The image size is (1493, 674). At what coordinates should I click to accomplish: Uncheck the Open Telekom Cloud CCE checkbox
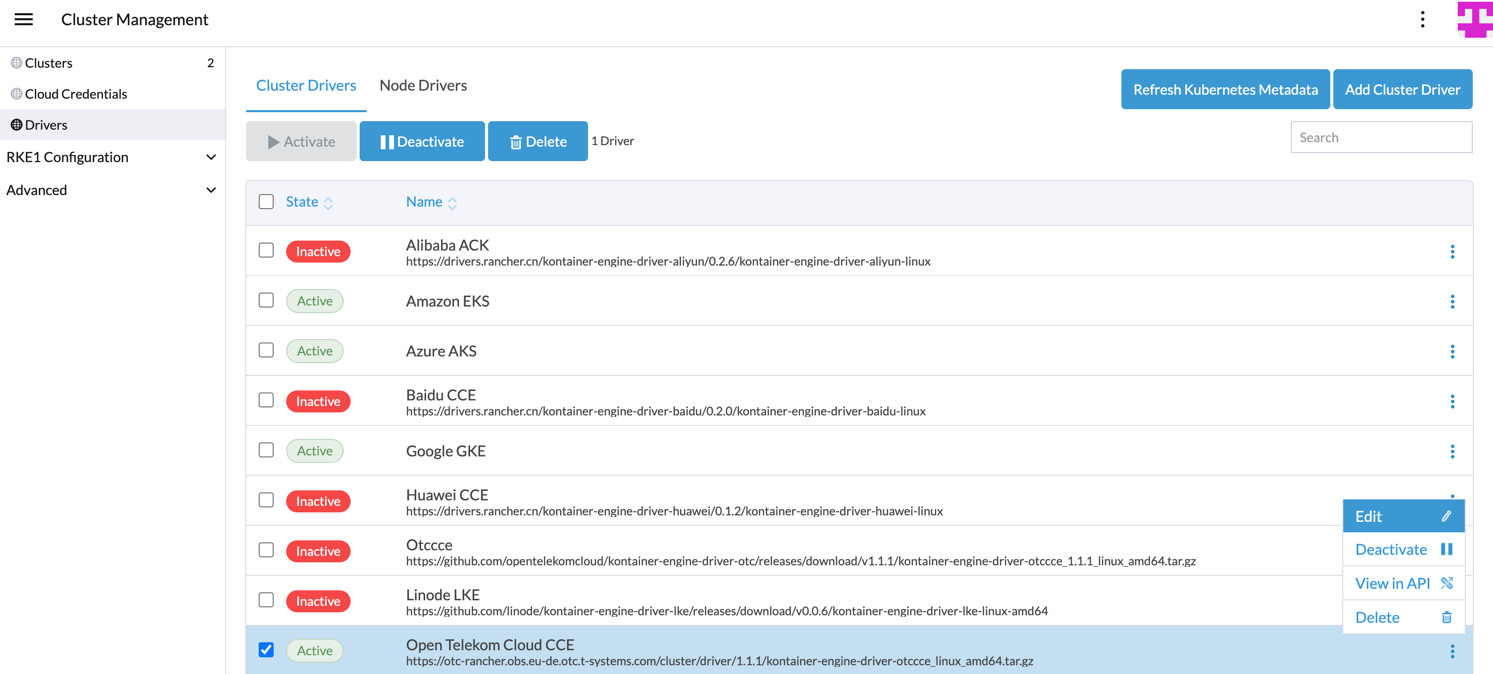[266, 650]
